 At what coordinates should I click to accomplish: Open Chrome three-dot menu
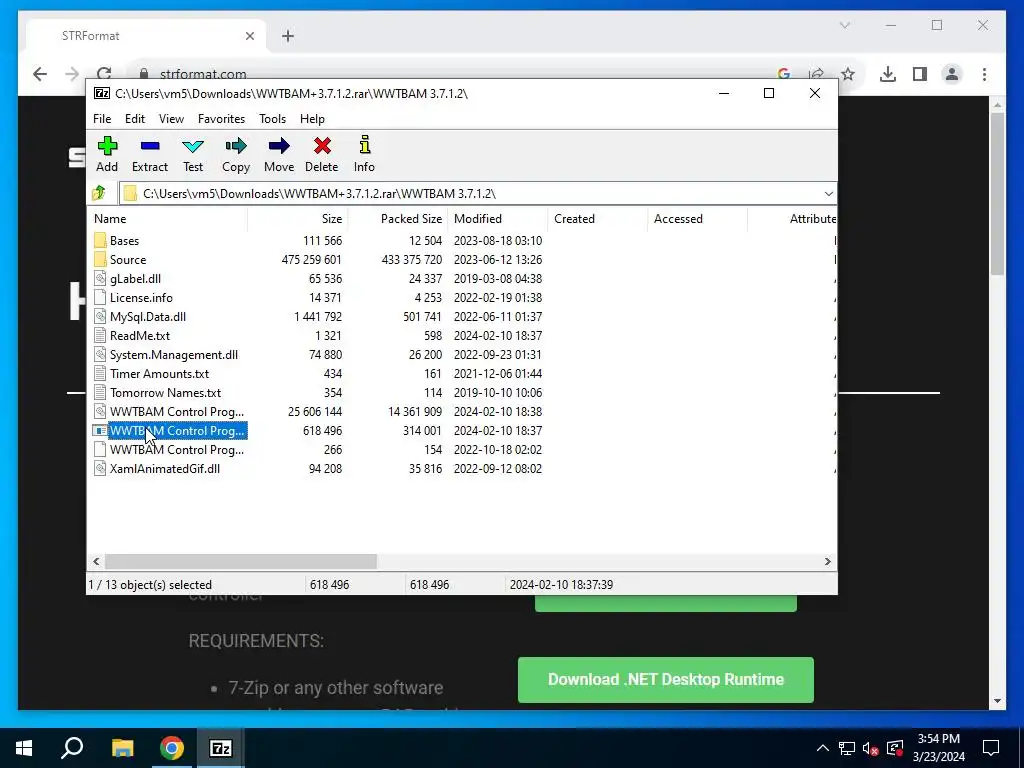point(984,74)
